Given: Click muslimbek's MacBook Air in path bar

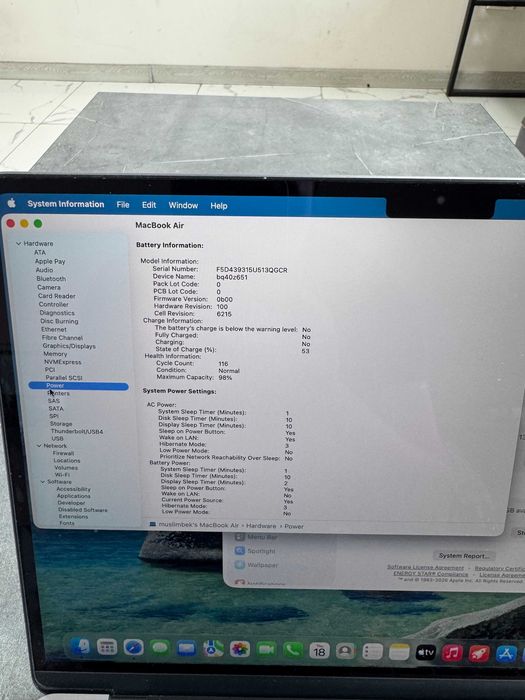Looking at the screenshot, I should 199,525.
